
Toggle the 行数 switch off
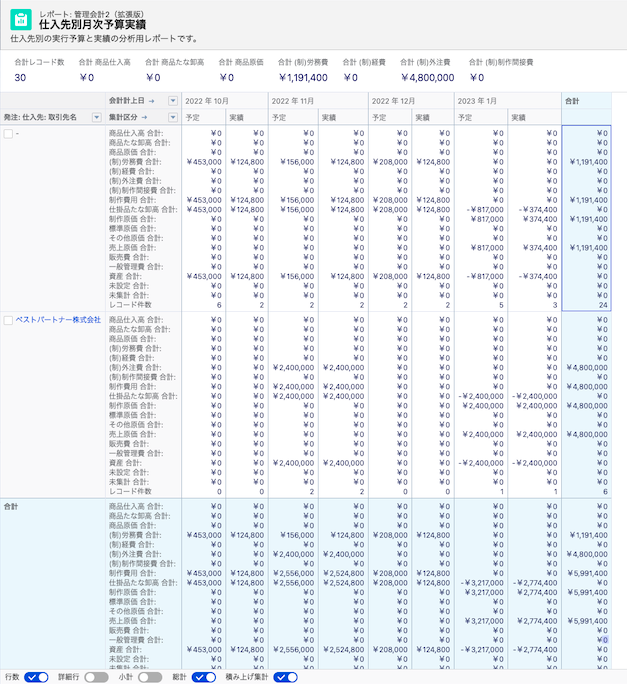pos(37,677)
